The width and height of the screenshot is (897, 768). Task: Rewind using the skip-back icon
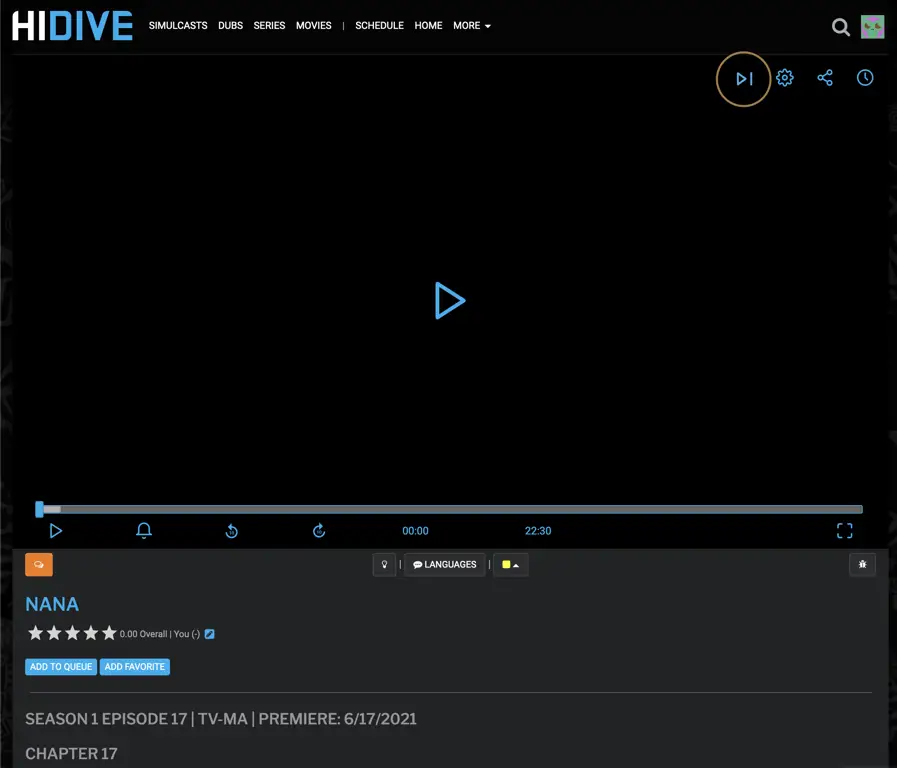232,531
